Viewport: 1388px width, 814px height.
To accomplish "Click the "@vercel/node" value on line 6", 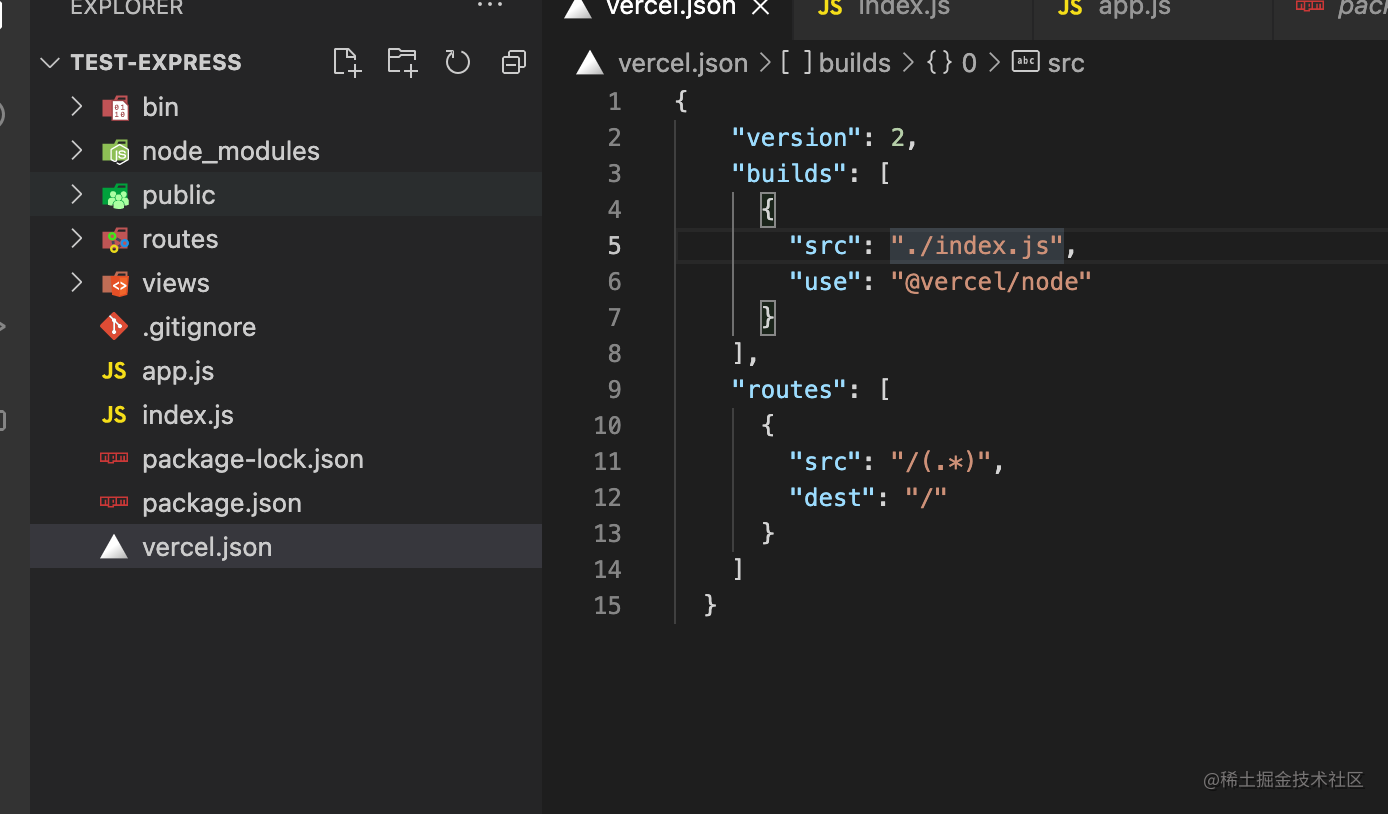I will (x=991, y=281).
